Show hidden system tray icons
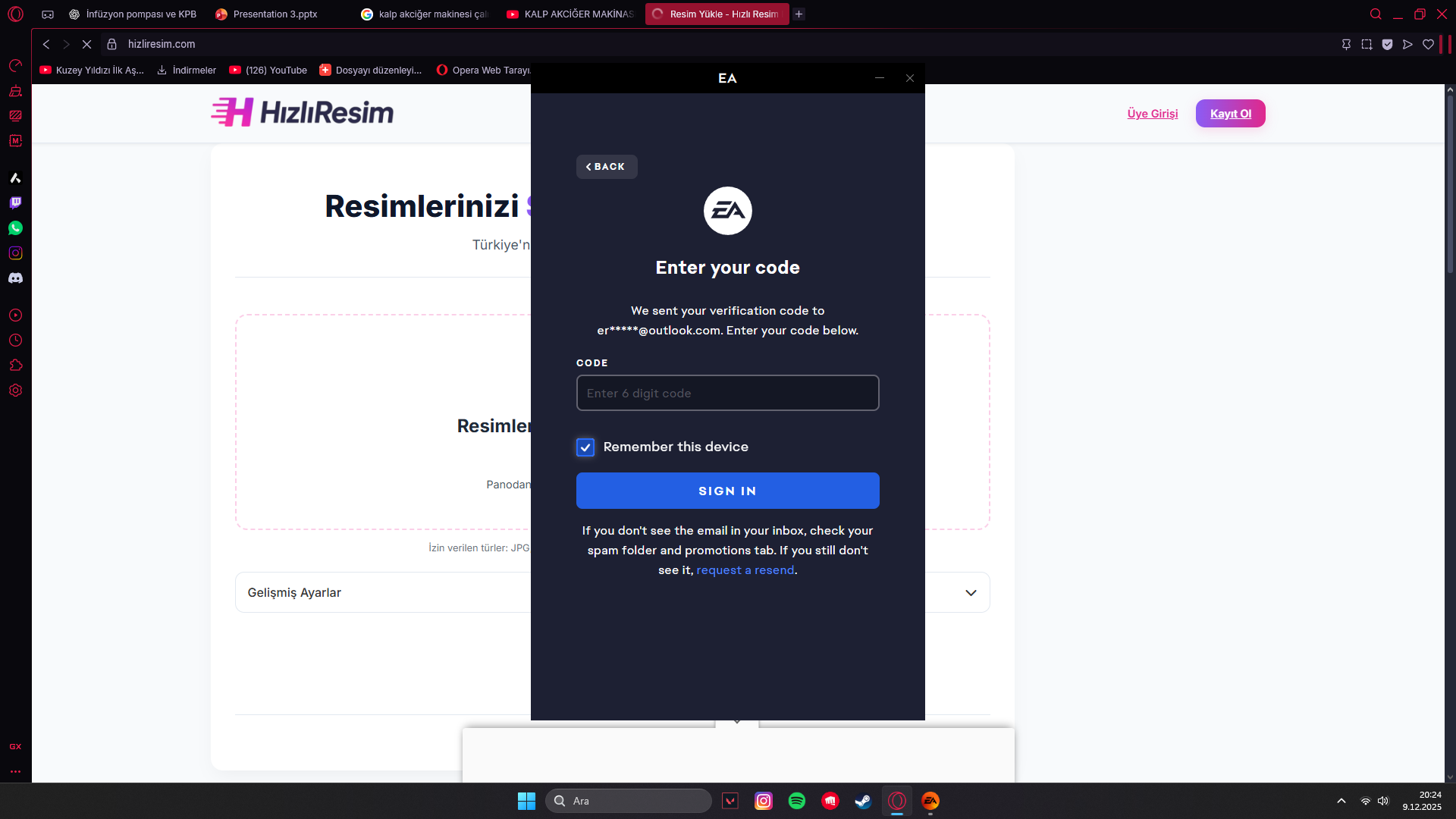The width and height of the screenshot is (1456, 819). pos(1341,801)
